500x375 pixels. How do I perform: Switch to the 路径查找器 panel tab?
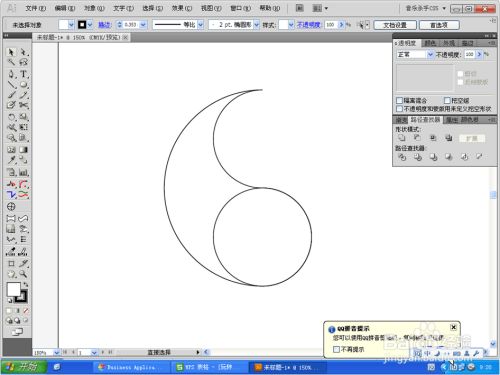[x=425, y=120]
